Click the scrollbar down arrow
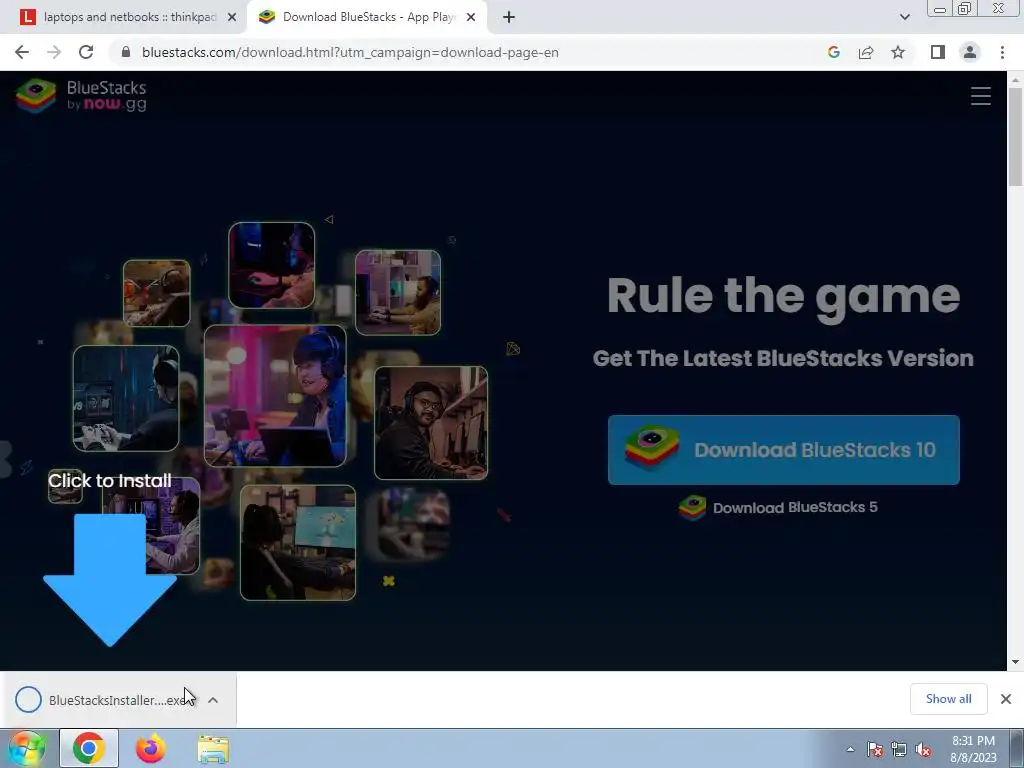The height and width of the screenshot is (768, 1024). pos(1016,662)
